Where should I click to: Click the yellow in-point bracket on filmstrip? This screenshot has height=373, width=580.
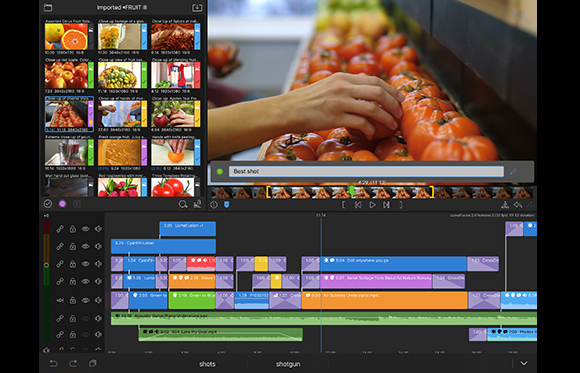(x=269, y=192)
